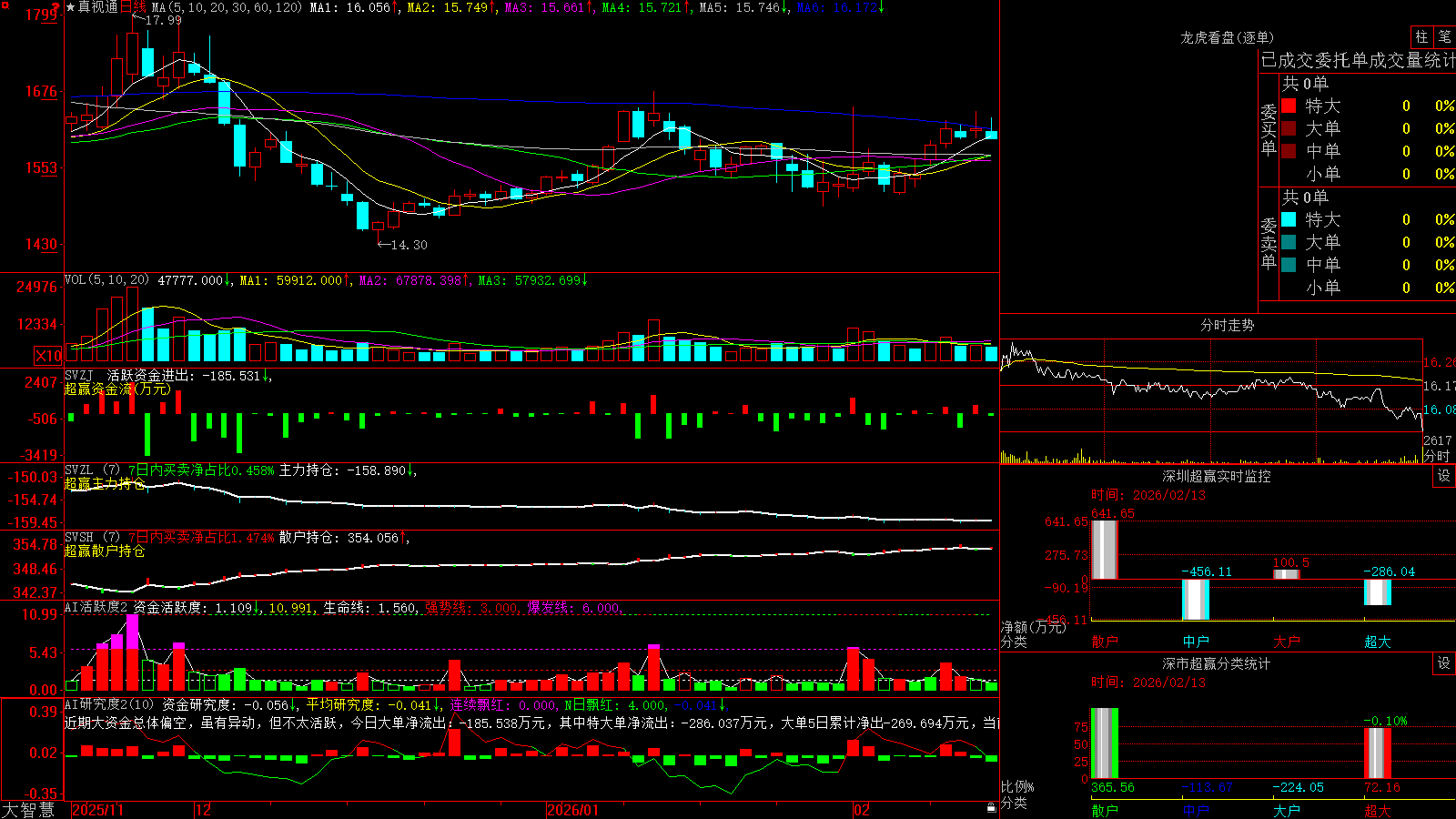
Task: Click the 龙虎看盘(逐单) panel title
Action: tap(1227, 37)
